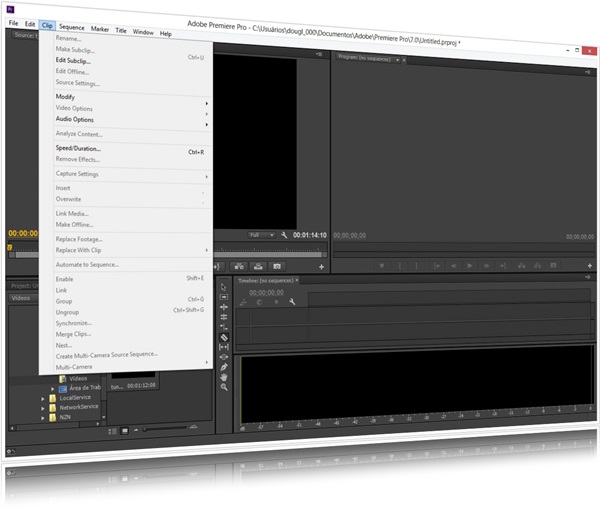The height and width of the screenshot is (509, 600).
Task: Click Timeline timecode 00;00;00;00
Action: click(266, 293)
